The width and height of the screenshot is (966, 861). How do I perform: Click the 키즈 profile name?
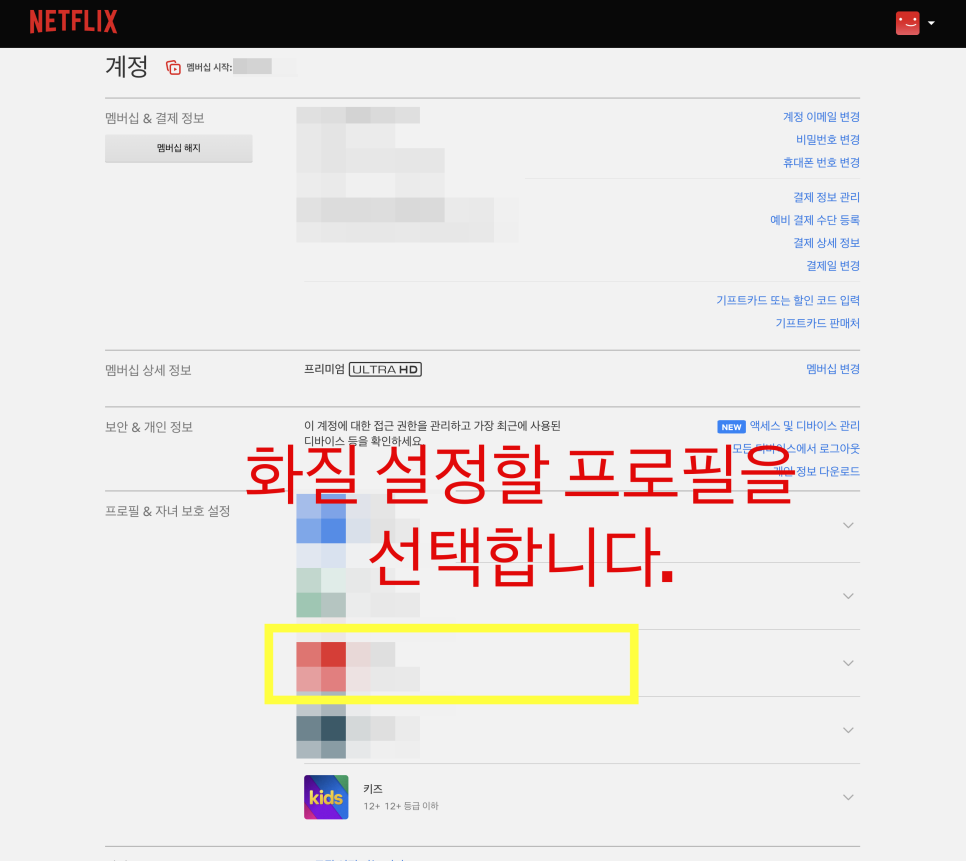tap(373, 789)
